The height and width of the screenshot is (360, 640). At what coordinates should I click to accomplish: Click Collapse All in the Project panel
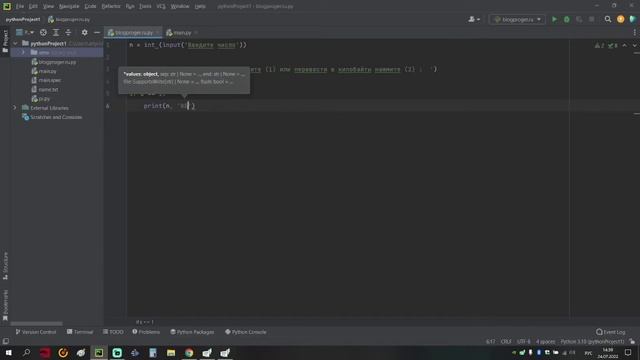point(68,32)
